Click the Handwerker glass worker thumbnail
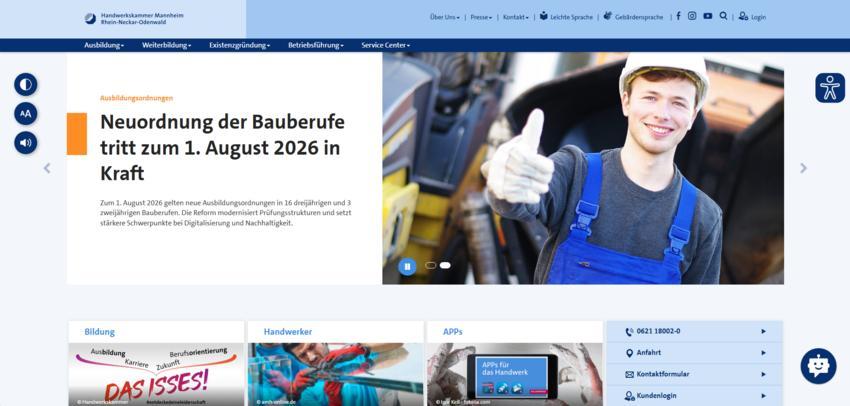 pos(336,375)
